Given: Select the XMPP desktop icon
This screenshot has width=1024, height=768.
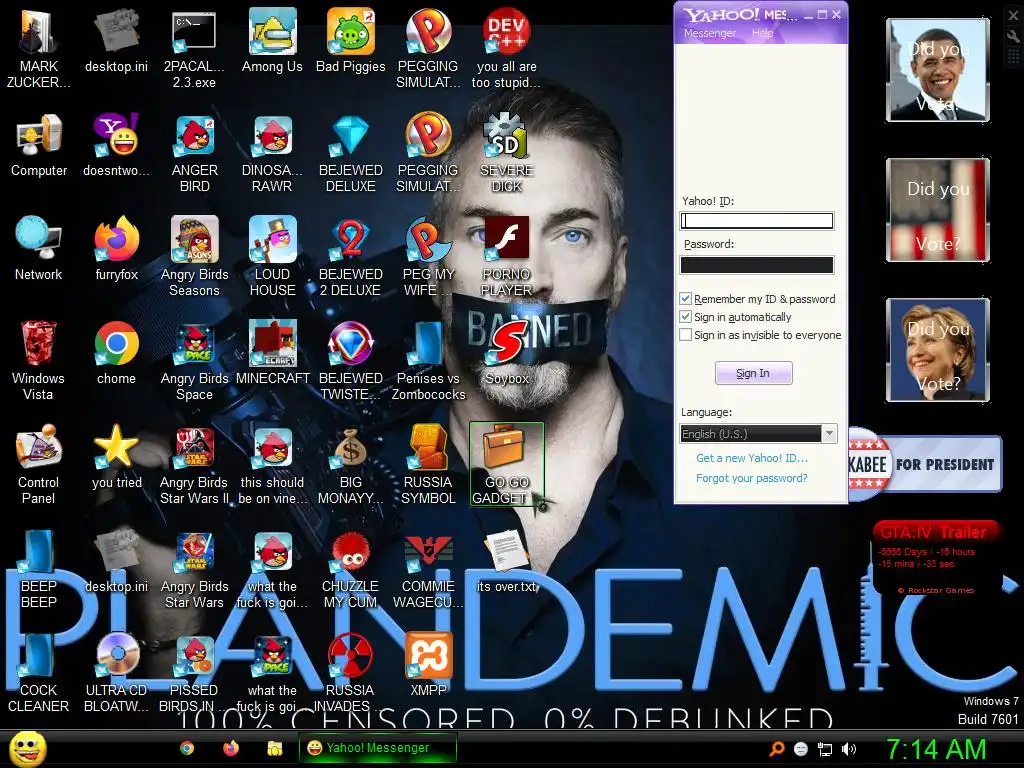Looking at the screenshot, I should tap(428, 665).
